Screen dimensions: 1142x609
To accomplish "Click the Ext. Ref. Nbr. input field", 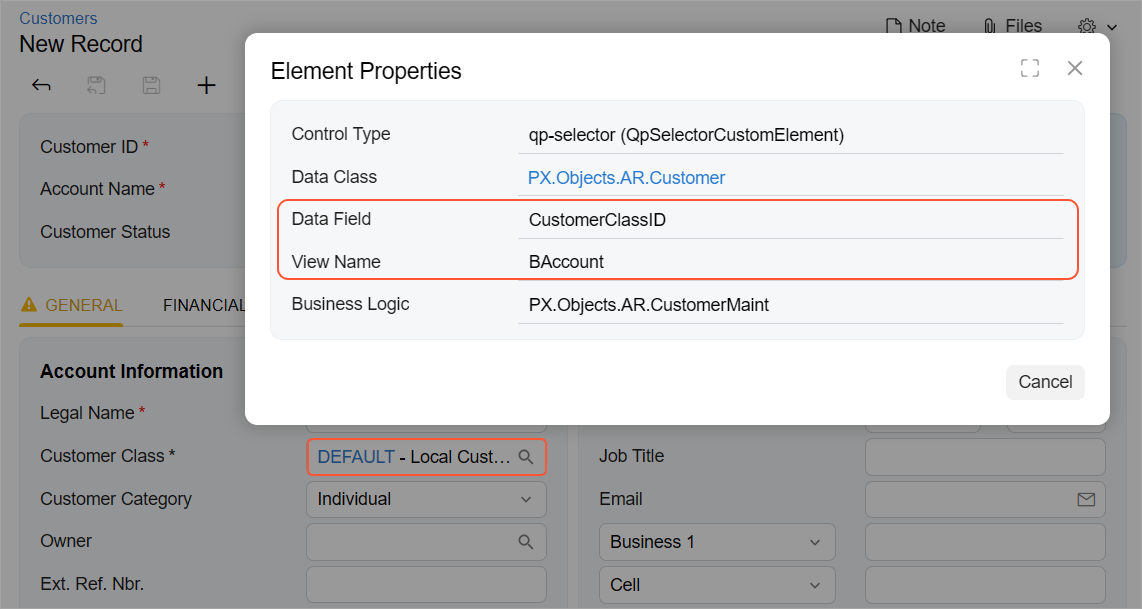I will (426, 585).
